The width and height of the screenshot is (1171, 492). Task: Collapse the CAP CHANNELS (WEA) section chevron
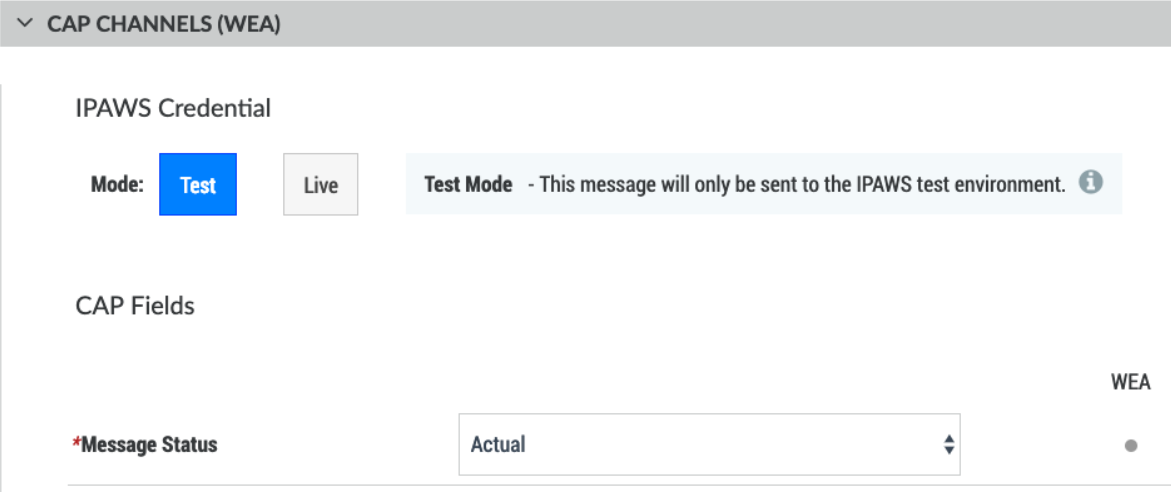click(25, 23)
